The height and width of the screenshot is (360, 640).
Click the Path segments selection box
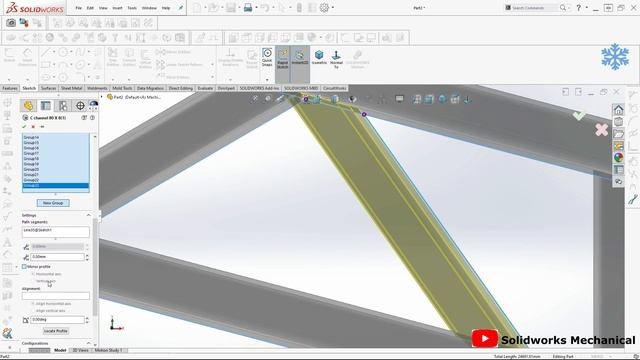click(x=56, y=232)
